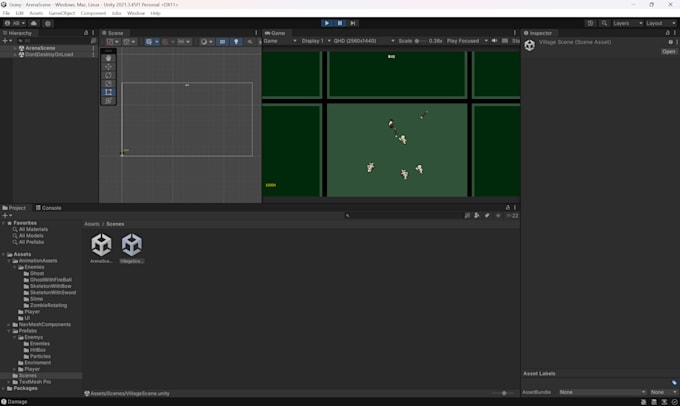Lock the Project panel

coord(507,208)
